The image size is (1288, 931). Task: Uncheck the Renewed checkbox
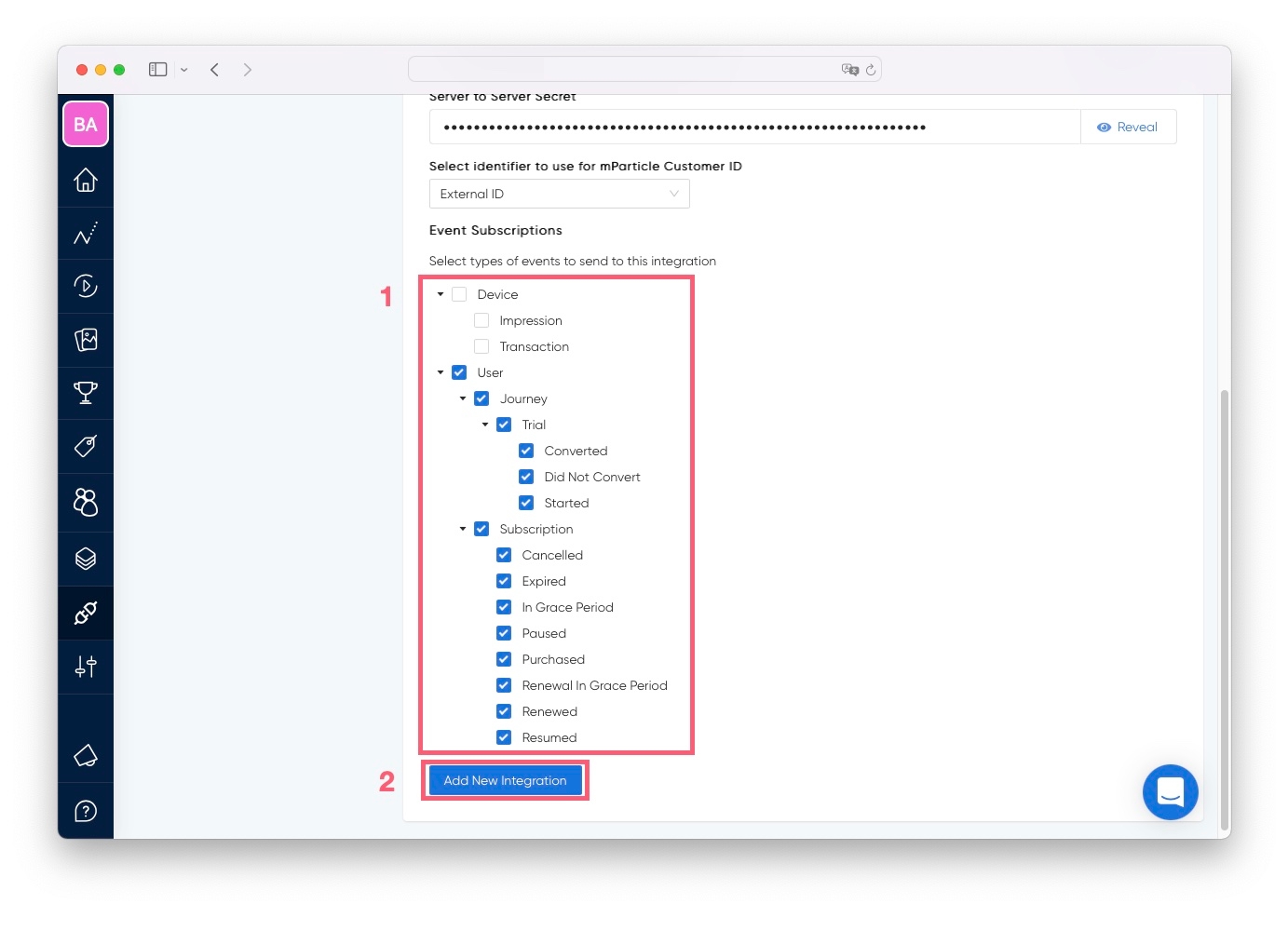(x=504, y=711)
